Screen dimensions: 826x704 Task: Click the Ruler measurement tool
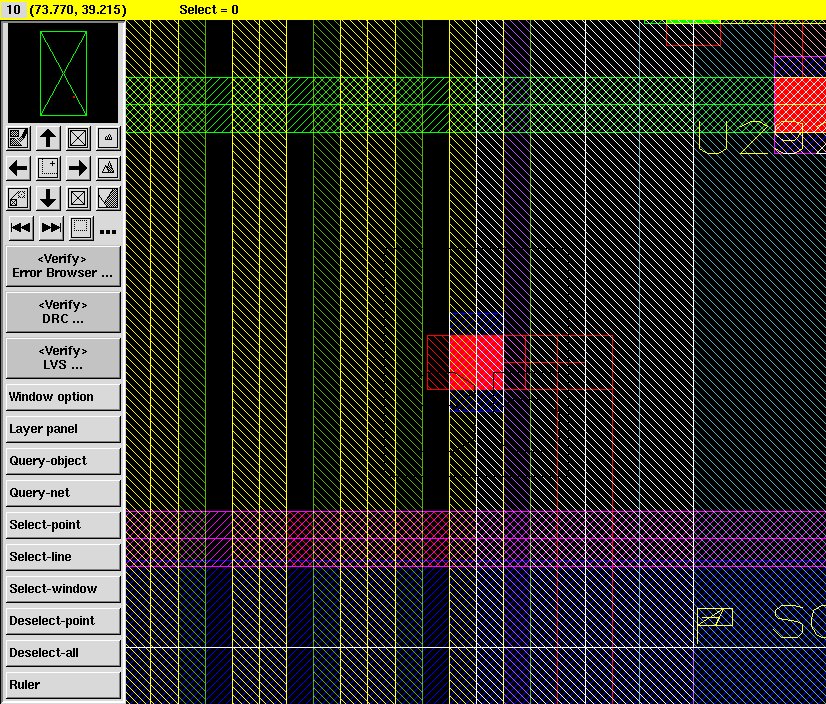tap(63, 685)
